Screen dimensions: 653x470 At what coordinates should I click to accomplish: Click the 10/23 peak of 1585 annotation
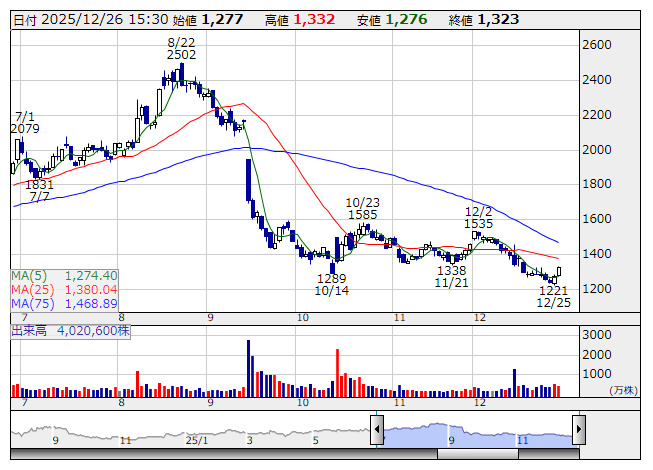[x=362, y=208]
